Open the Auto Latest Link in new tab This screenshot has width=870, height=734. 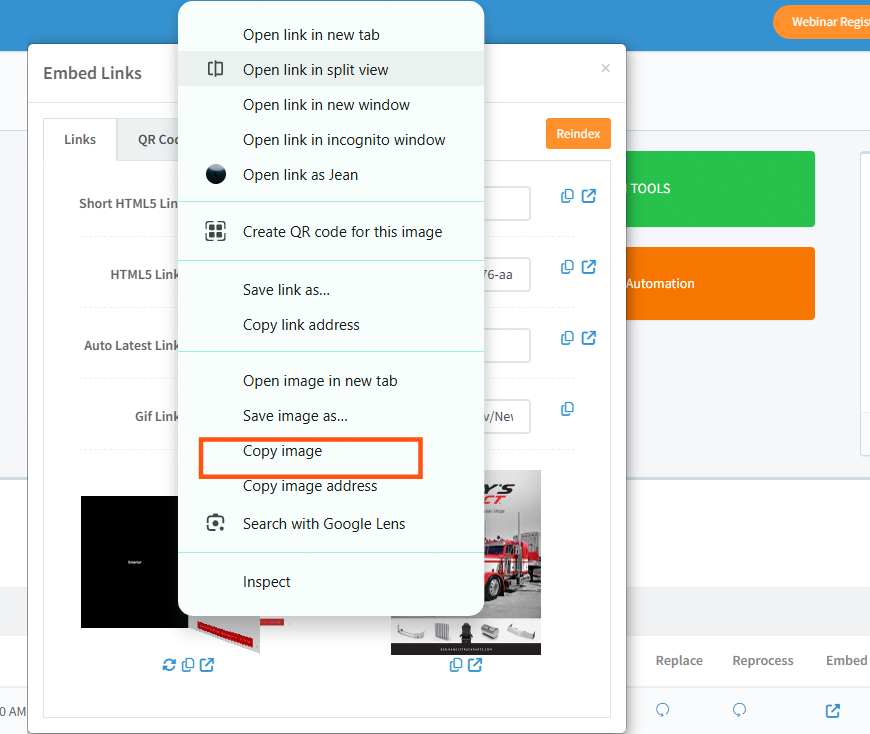point(589,338)
